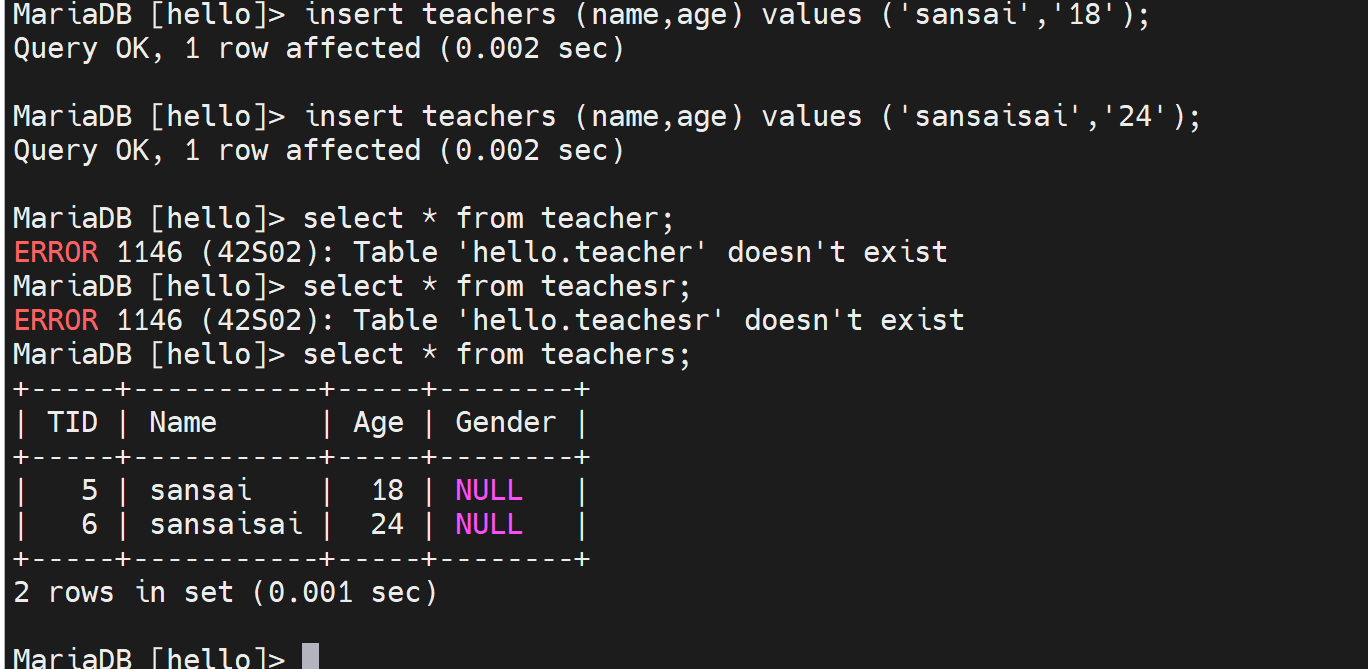Click the TID value 6 in the table
This screenshot has width=1368, height=669.
[90, 525]
